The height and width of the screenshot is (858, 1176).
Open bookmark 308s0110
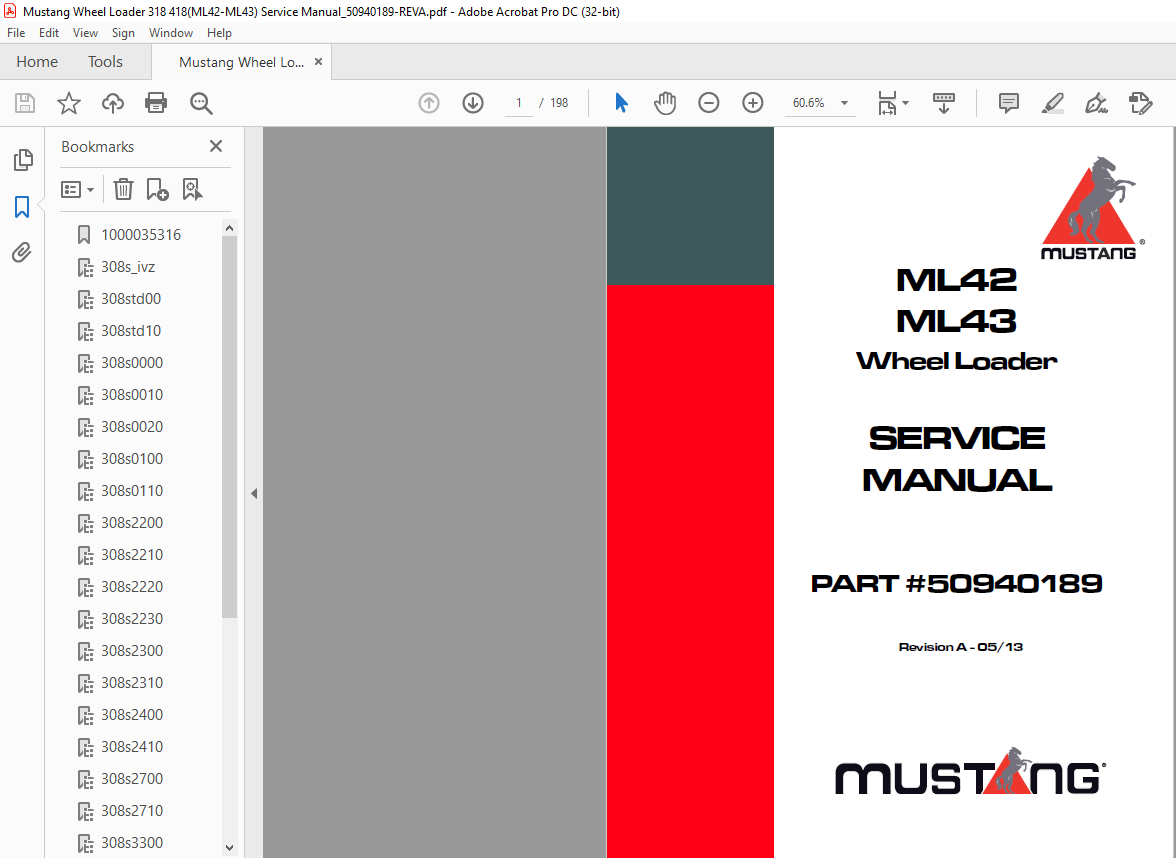pyautogui.click(x=132, y=490)
